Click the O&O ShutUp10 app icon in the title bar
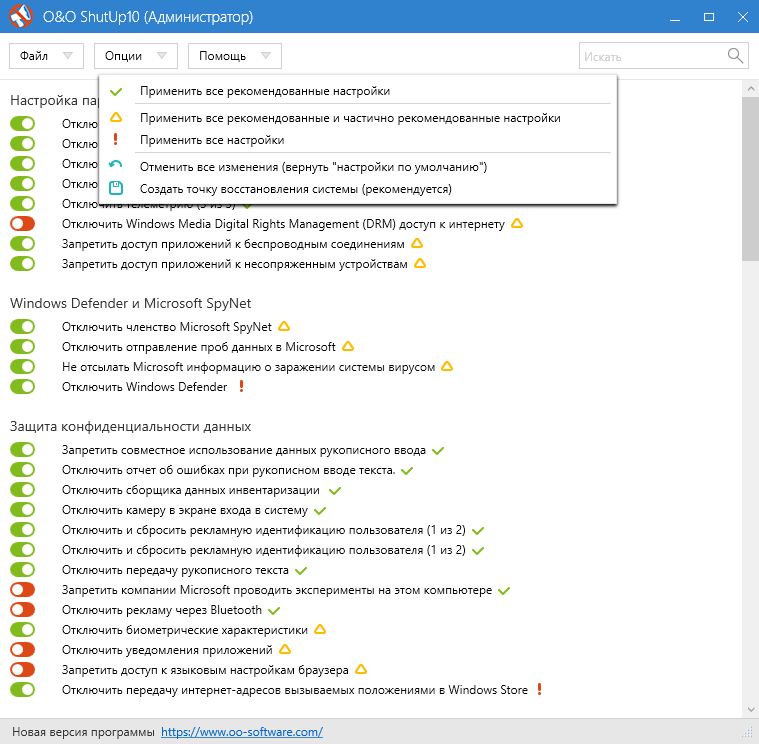This screenshot has height=744, width=759. click(x=19, y=18)
